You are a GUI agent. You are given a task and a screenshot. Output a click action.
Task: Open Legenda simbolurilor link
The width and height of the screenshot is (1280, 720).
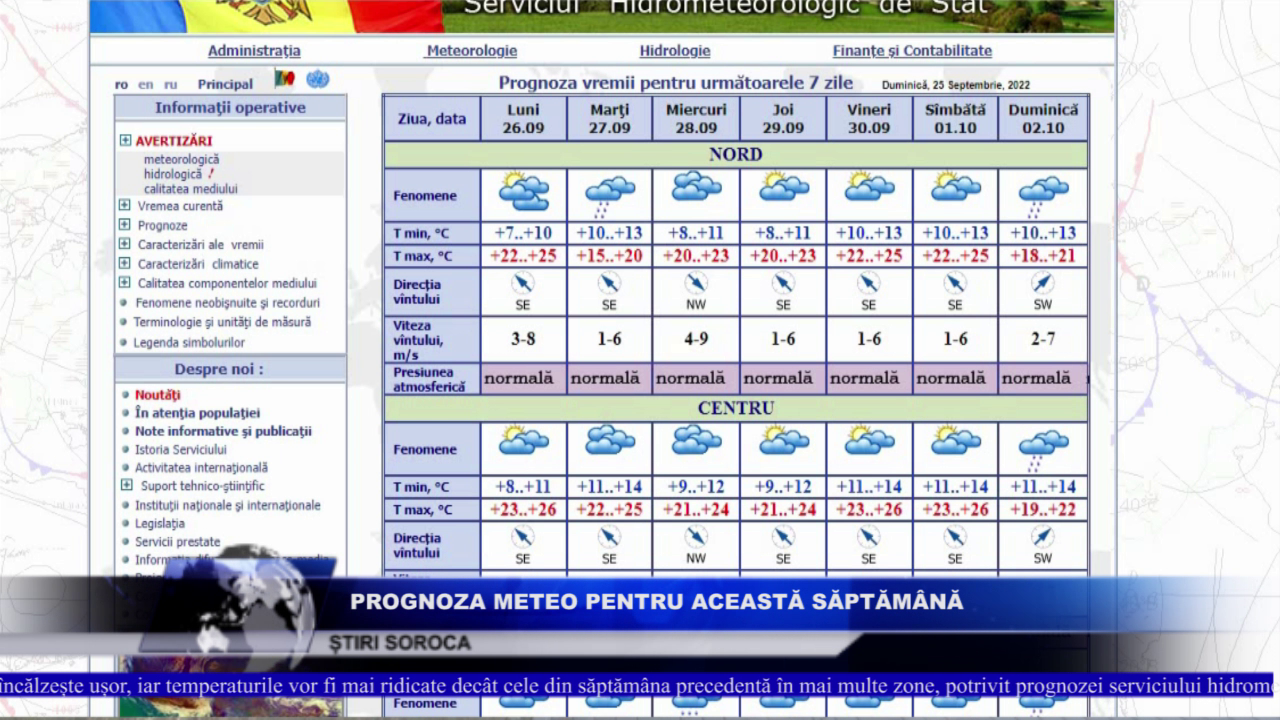click(189, 343)
